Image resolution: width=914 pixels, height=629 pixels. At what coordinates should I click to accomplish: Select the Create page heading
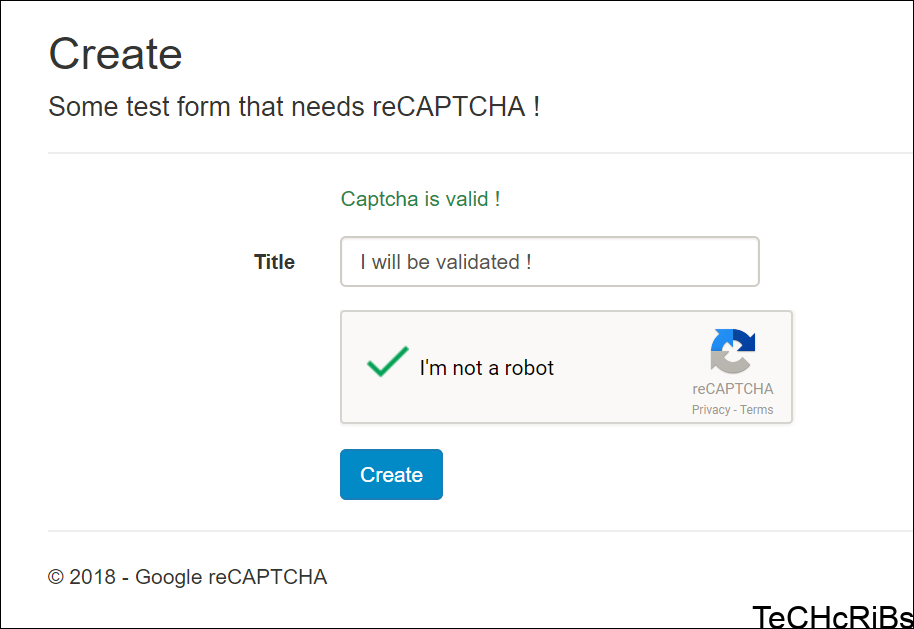[115, 54]
